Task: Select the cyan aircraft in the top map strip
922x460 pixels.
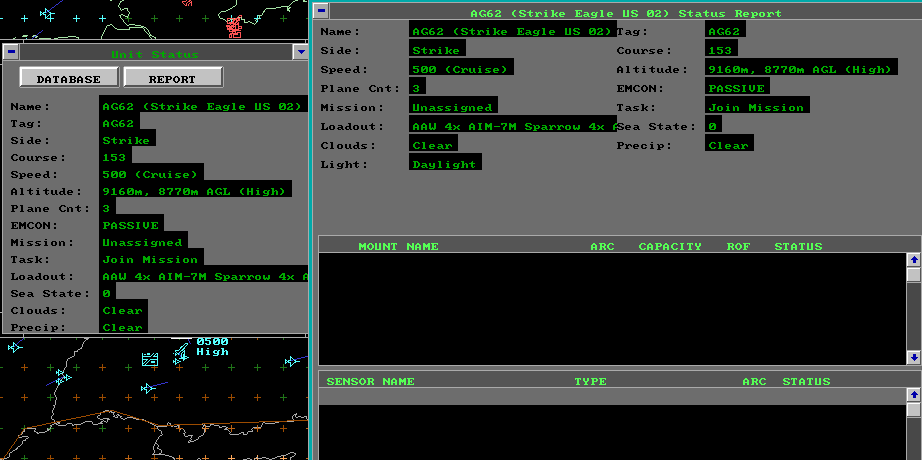Action: [x=47, y=13]
